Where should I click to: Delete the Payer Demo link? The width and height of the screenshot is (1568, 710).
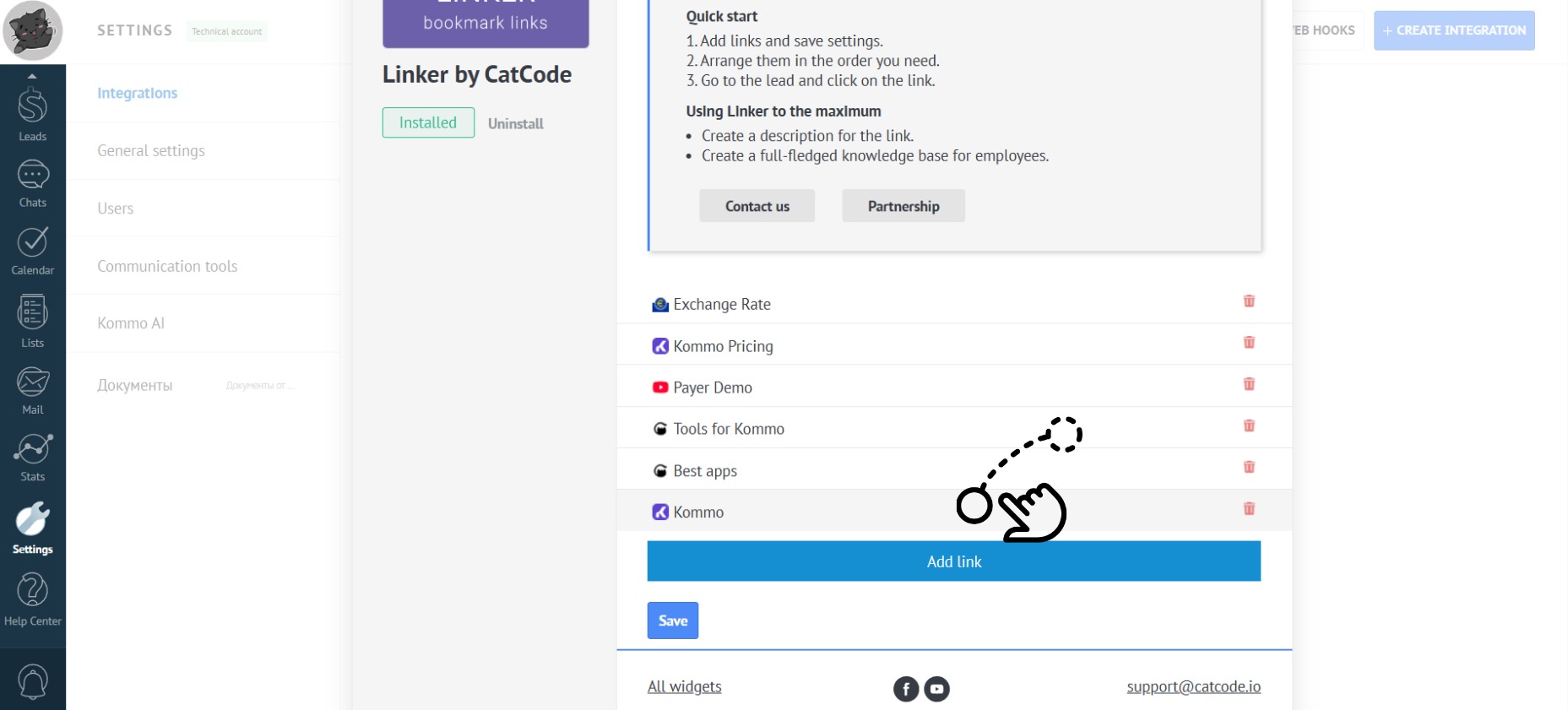tap(1249, 384)
